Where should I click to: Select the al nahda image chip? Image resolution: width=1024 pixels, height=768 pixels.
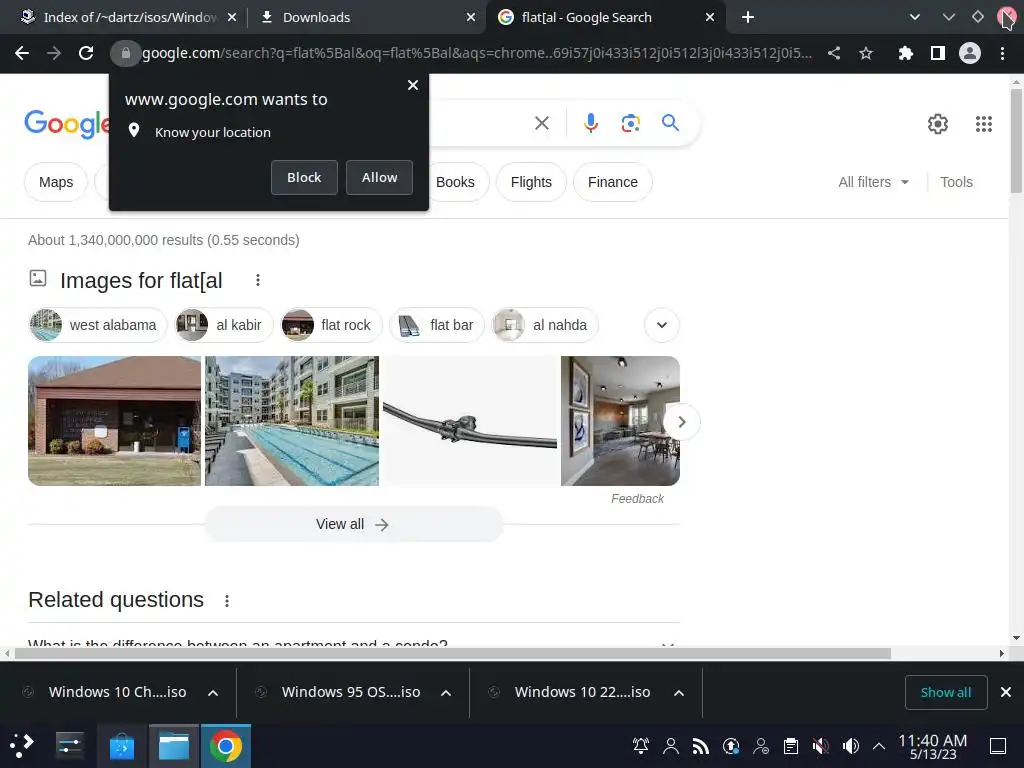(x=545, y=325)
